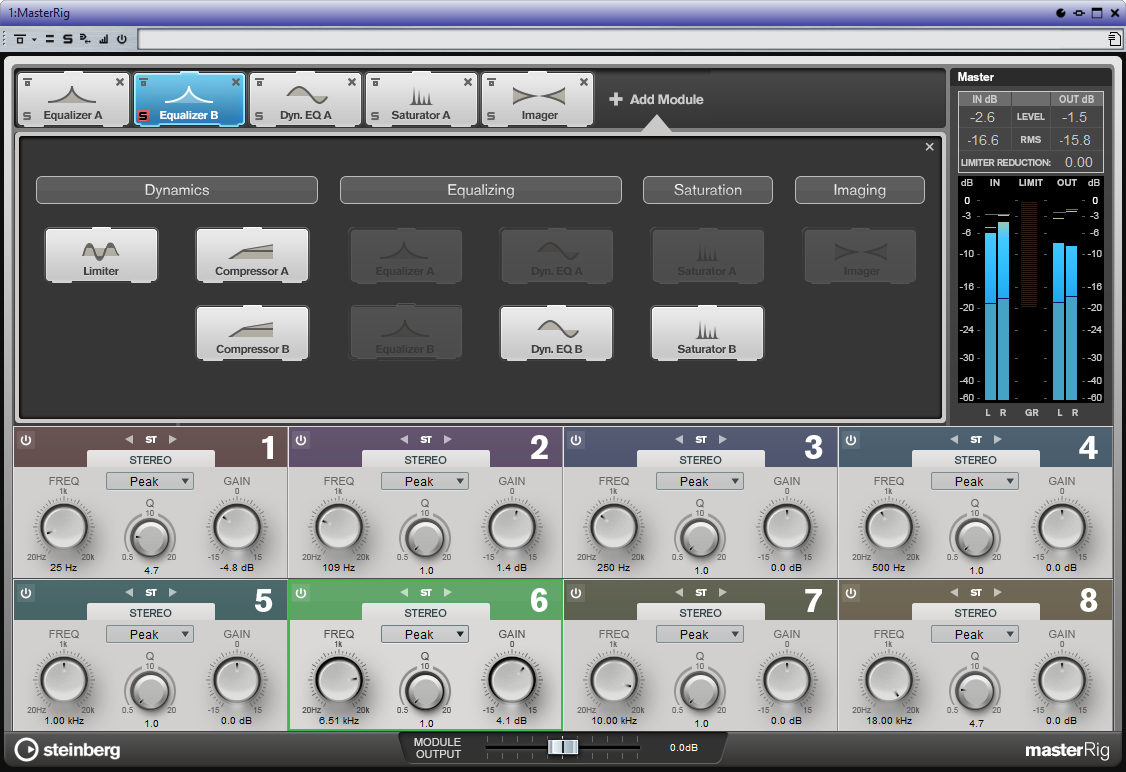
Task: Open band 2 filter type Peak dropdown
Action: (x=425, y=481)
